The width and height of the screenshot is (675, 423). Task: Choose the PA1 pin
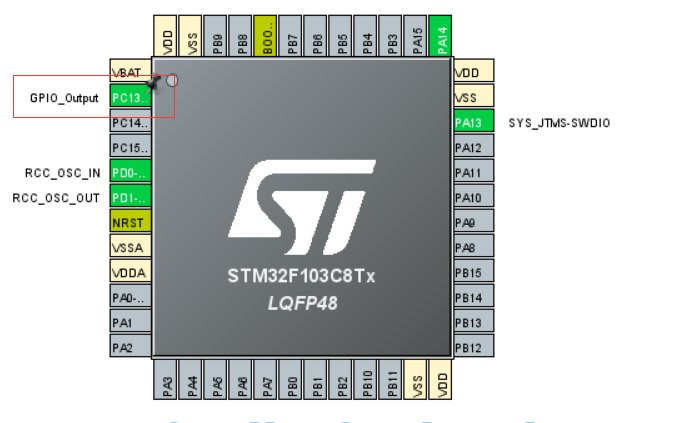pyautogui.click(x=130, y=322)
